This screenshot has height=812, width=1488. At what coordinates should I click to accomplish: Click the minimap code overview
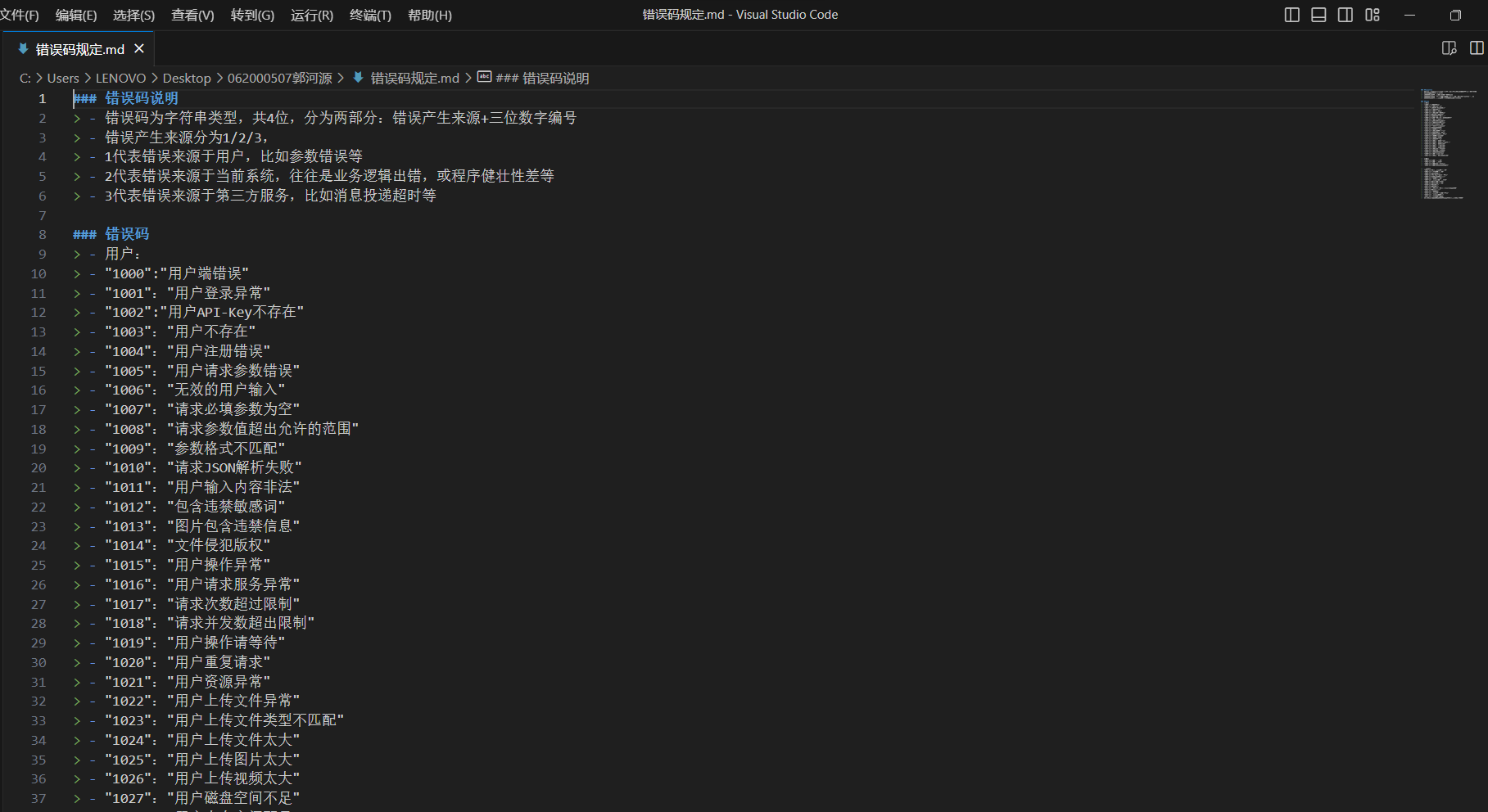1449,144
